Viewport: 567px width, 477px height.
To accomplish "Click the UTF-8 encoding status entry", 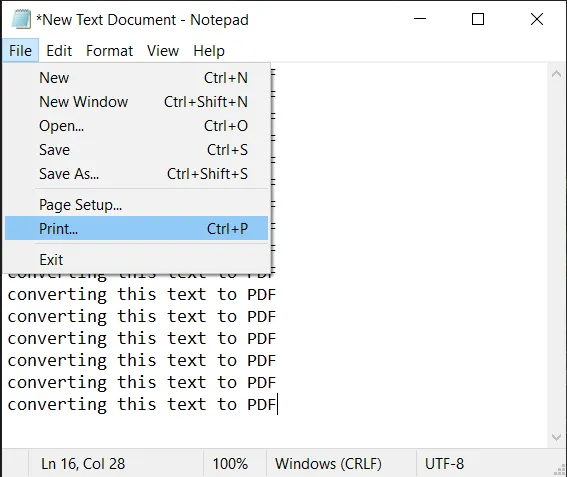I will tap(444, 464).
